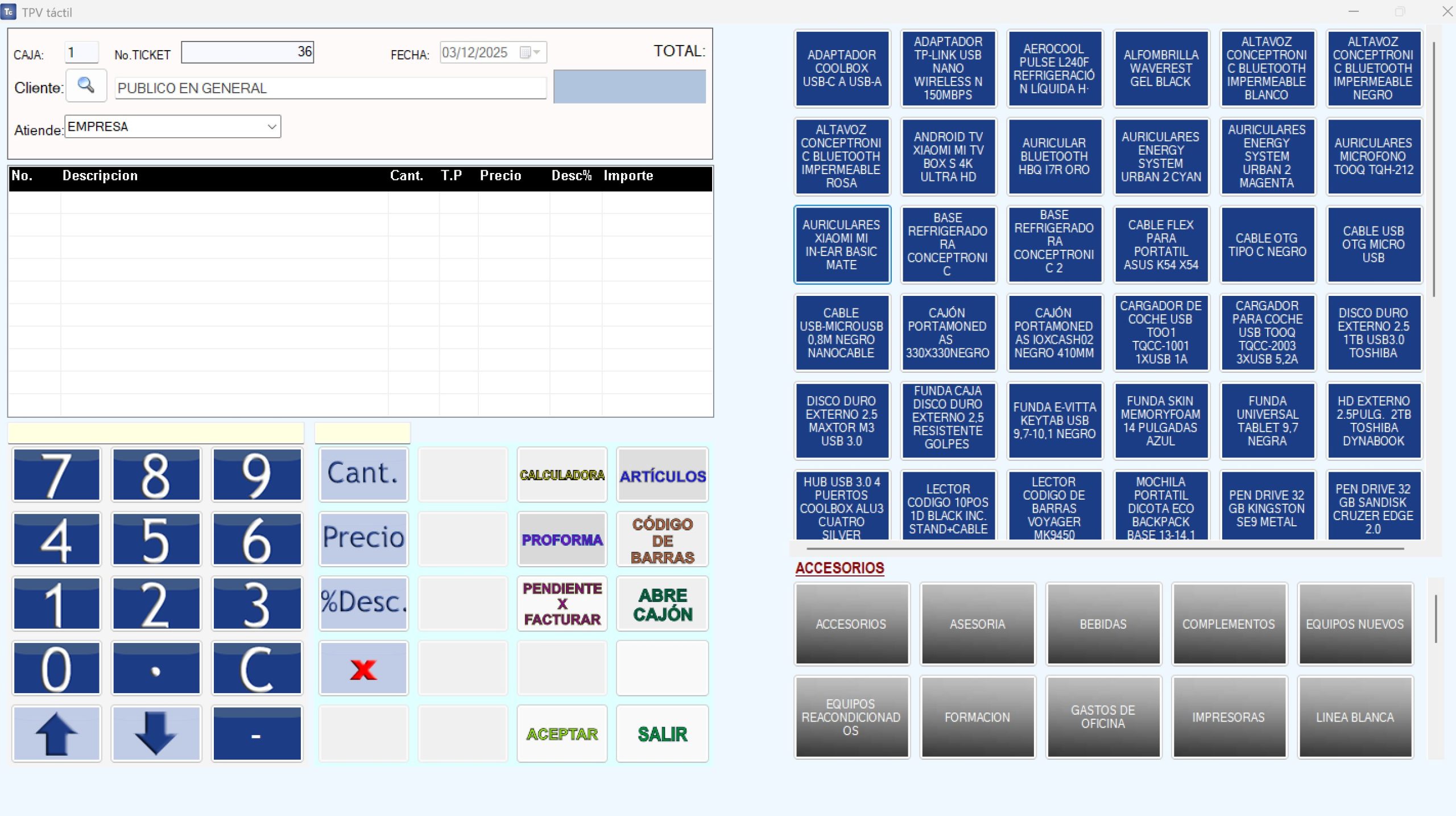The image size is (1456, 816).
Task: Click the ACEPTAR button
Action: [x=562, y=734]
